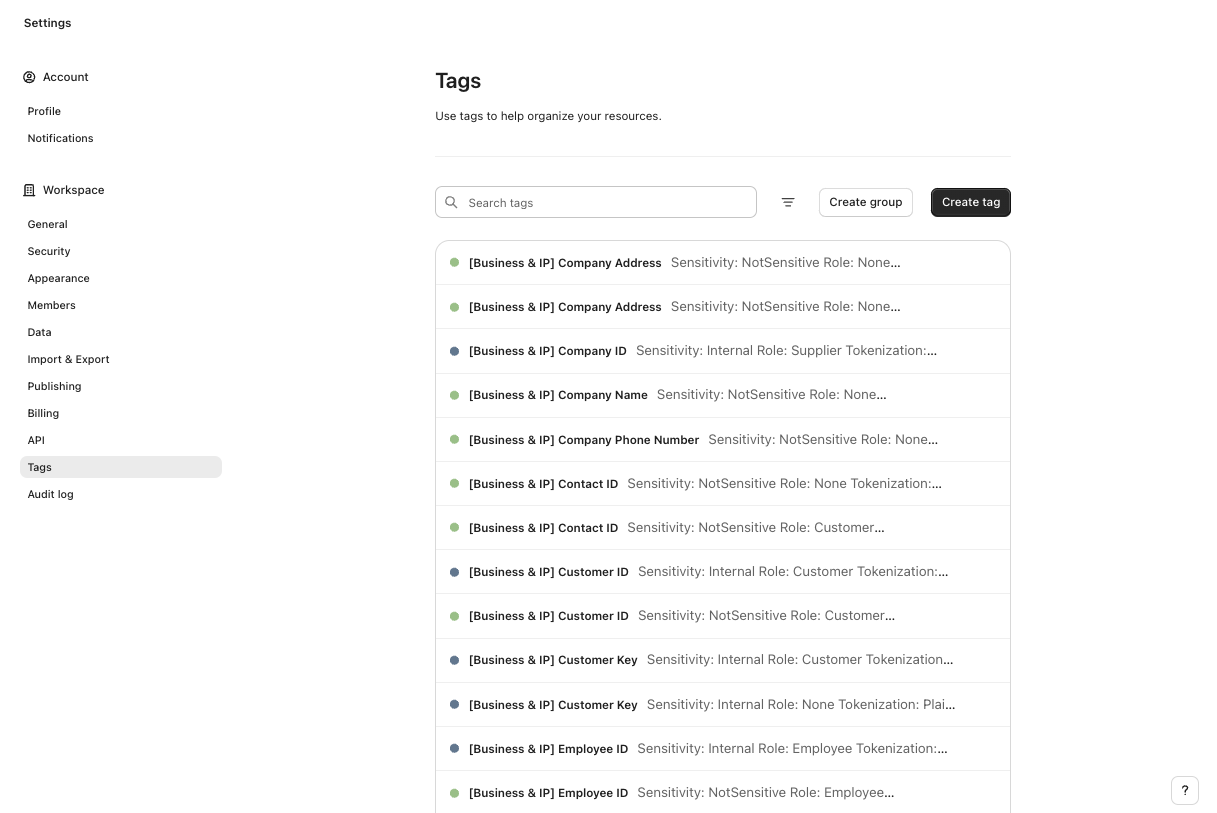Open the Billing settings page
This screenshot has height=813, width=1217.
pos(43,413)
